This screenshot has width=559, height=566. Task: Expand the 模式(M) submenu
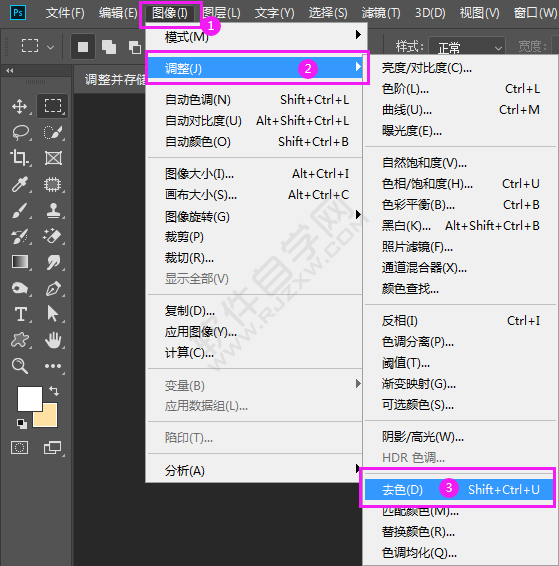257,37
